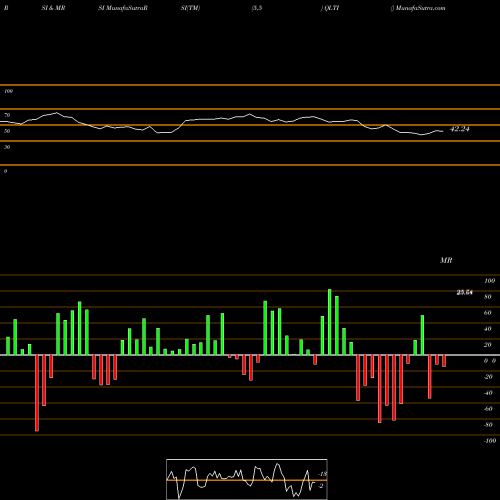Click the 100 label on RSI axis
The height and width of the screenshot is (500, 500).
tap(8, 91)
